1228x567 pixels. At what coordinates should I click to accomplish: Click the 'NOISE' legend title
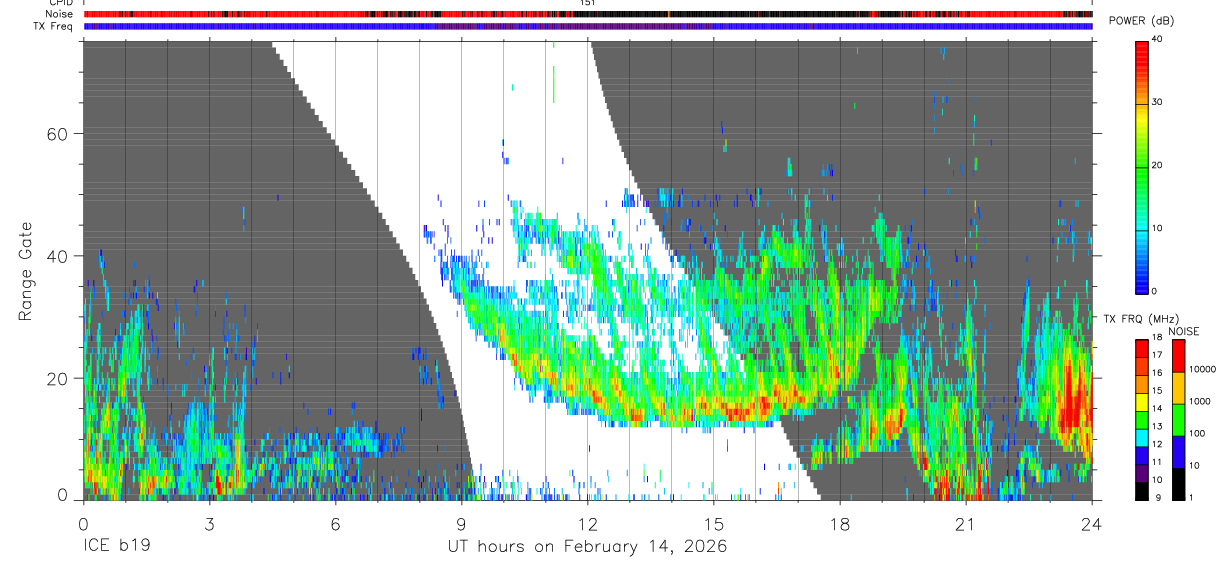click(1184, 331)
